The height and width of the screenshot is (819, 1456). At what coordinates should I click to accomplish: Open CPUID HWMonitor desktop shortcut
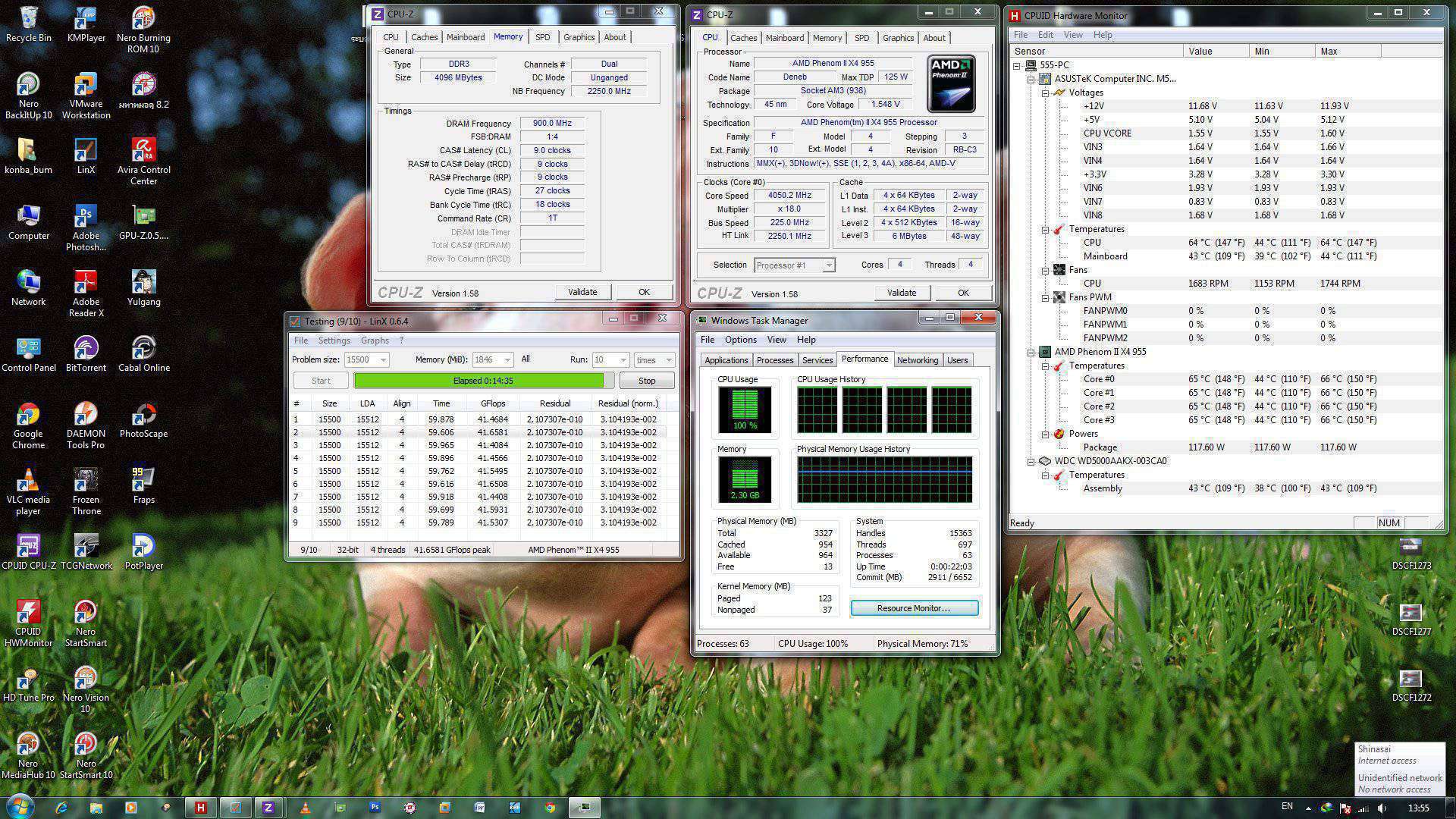click(29, 624)
